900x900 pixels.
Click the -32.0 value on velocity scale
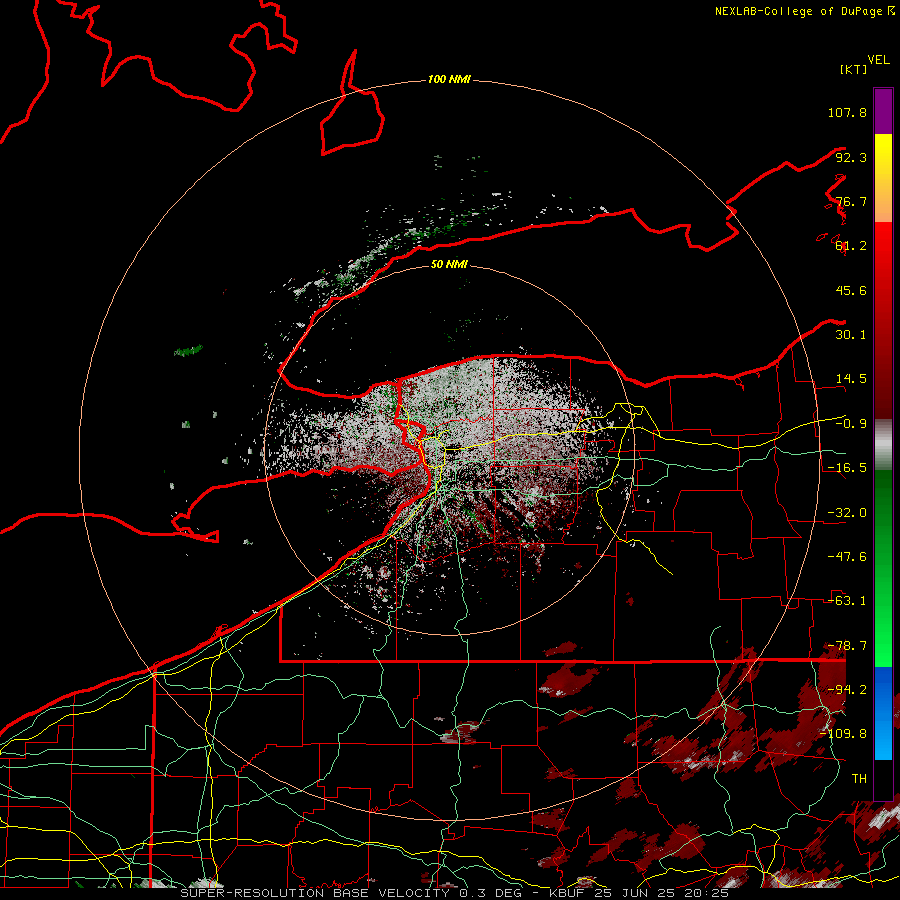tap(847, 513)
